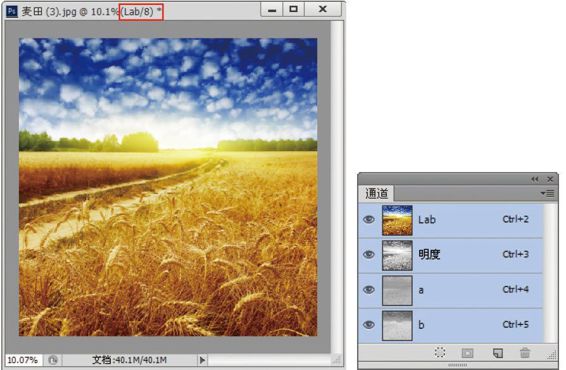
Task: Click the status bar preview icon
Action: (53, 360)
